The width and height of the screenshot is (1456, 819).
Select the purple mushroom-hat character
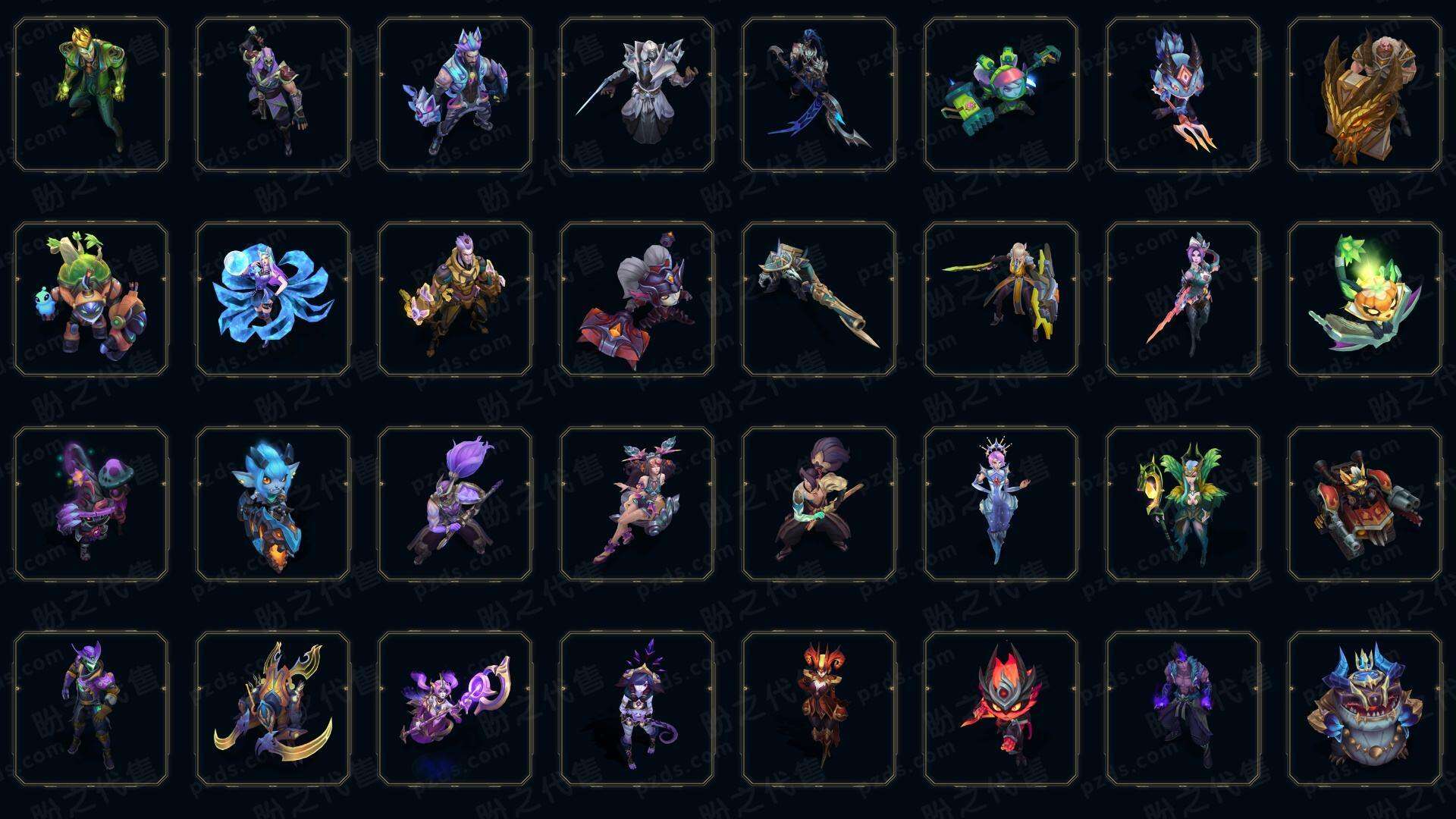point(91,504)
